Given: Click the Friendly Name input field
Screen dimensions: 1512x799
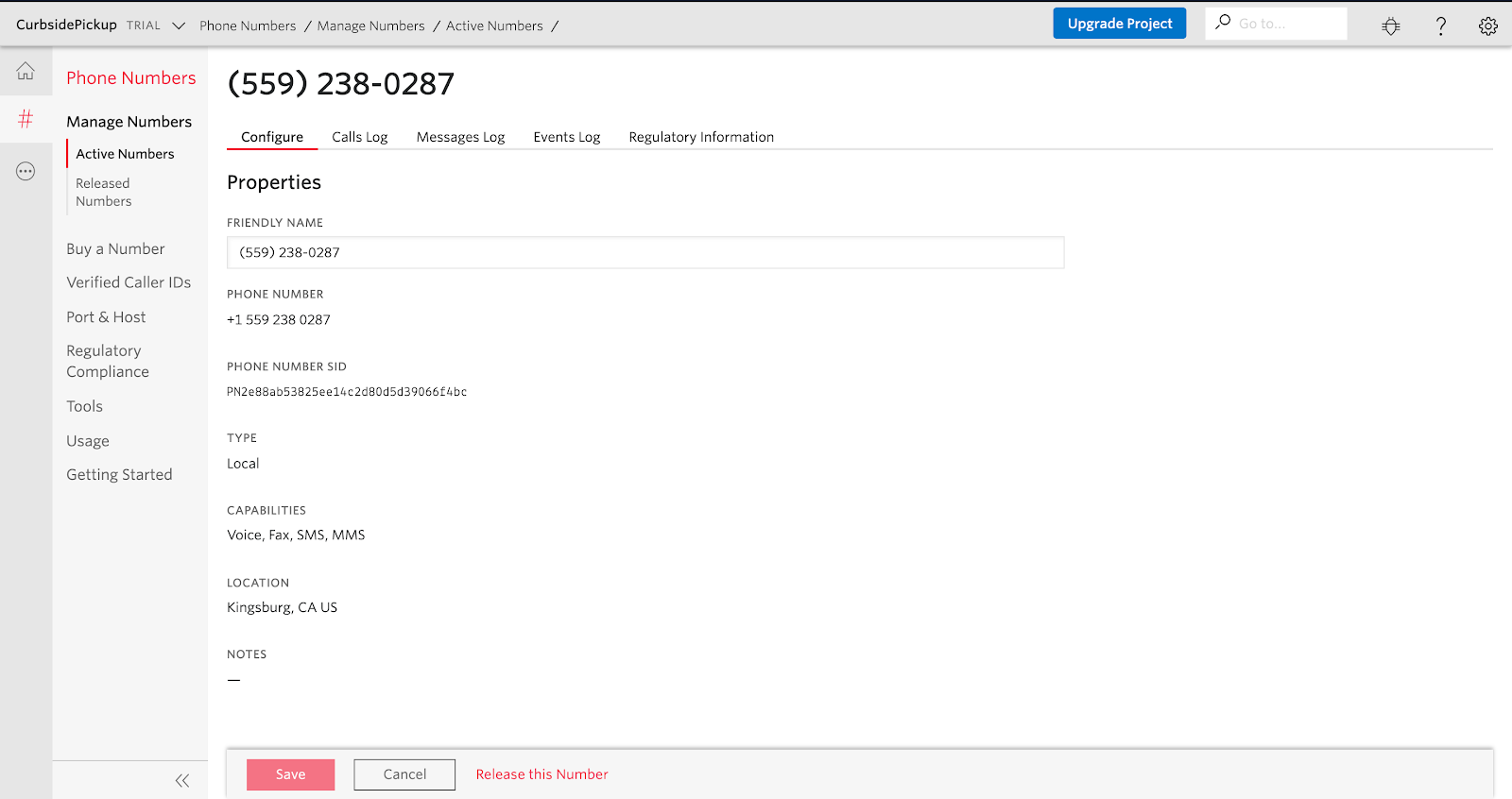Looking at the screenshot, I should pos(645,252).
